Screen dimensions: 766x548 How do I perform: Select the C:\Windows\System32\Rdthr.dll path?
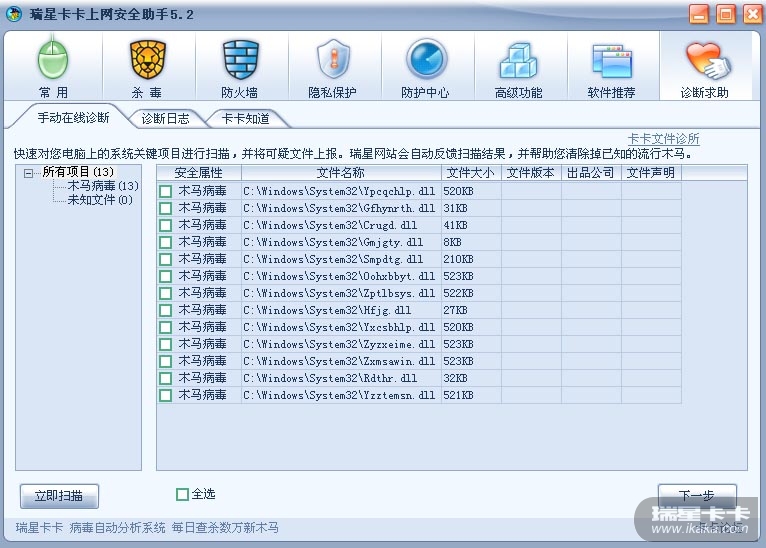pyautogui.click(x=330, y=378)
